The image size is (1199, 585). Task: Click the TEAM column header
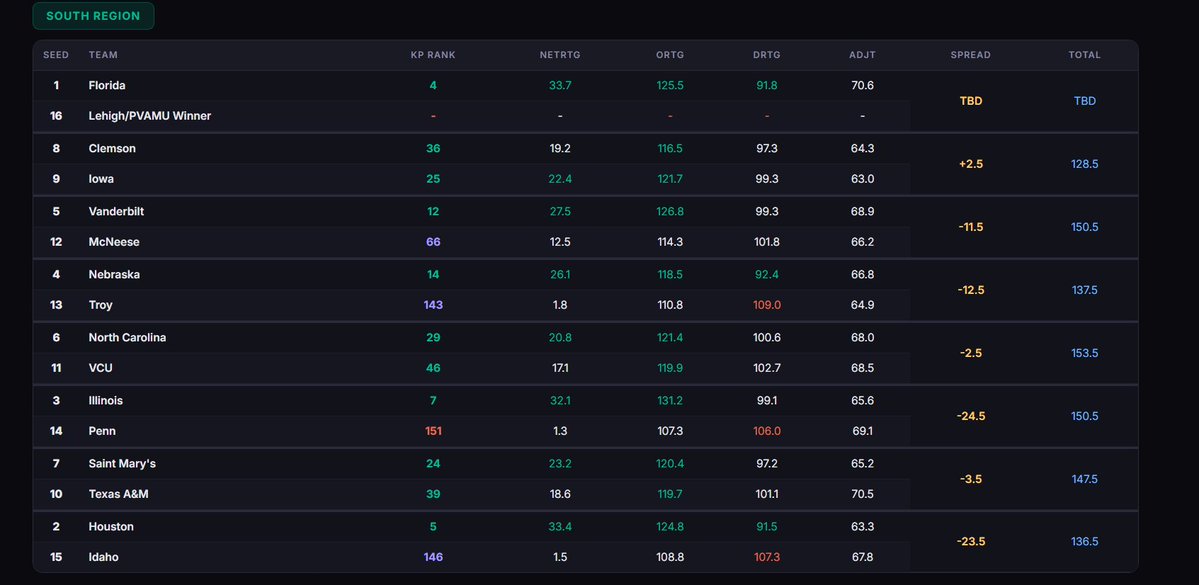[x=103, y=55]
